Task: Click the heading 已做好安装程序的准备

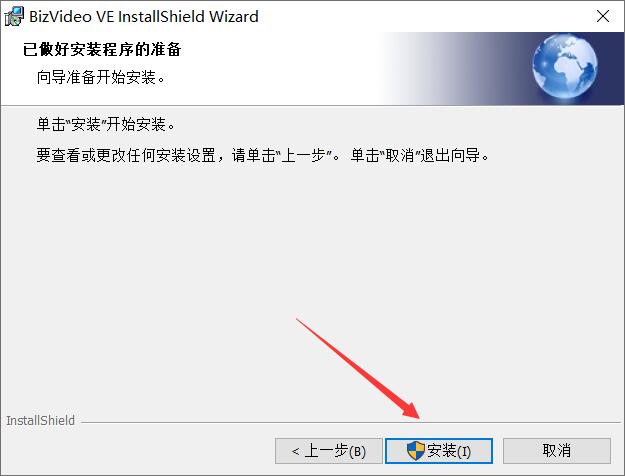Action: click(102, 49)
